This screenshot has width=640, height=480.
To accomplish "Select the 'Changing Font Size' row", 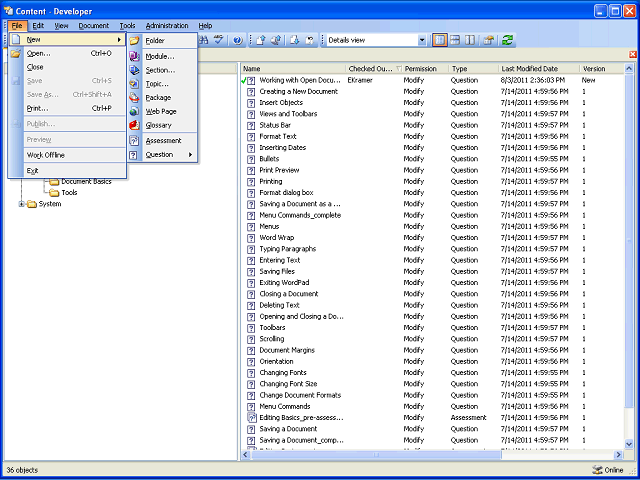I will (432, 384).
